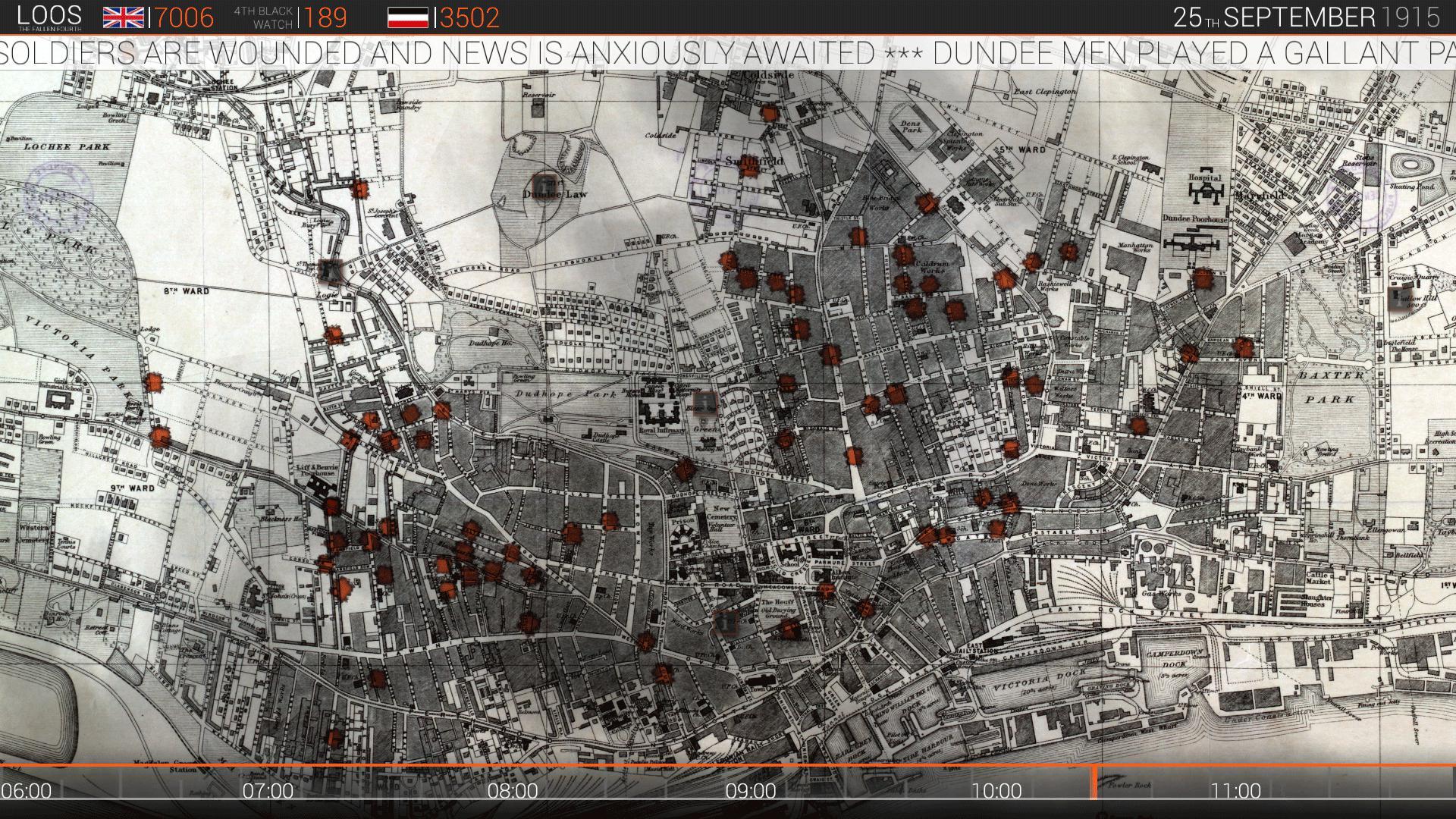Click the orange timeline playhead marker

(1094, 783)
